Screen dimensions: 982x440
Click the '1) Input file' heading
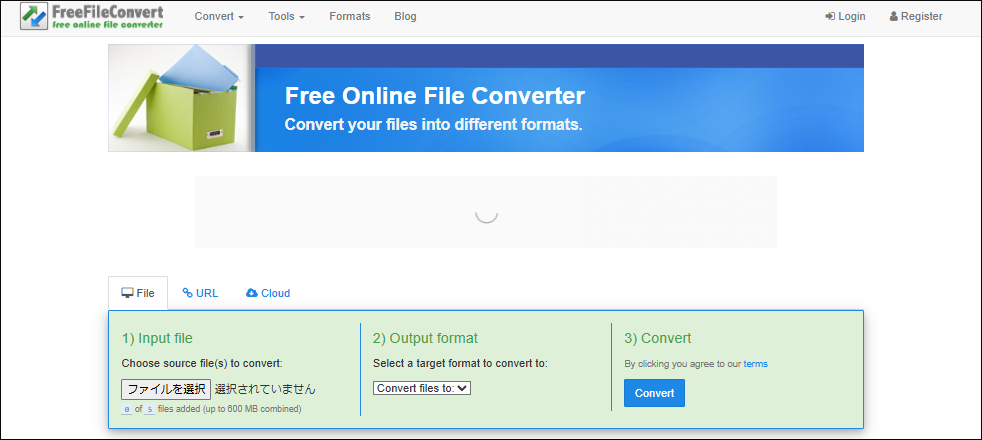pyautogui.click(x=157, y=339)
